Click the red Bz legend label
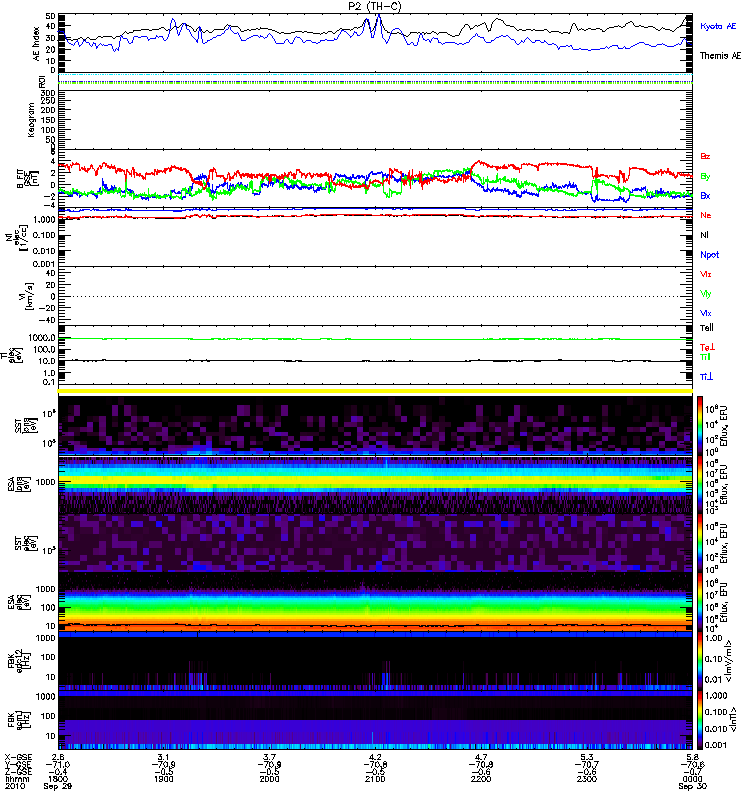 705,156
